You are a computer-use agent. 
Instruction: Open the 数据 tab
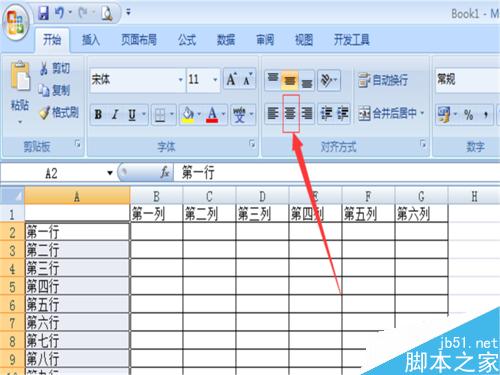click(x=226, y=40)
